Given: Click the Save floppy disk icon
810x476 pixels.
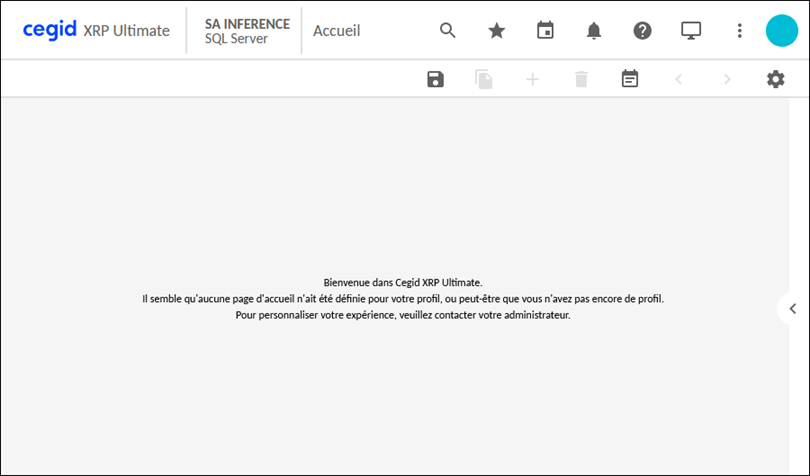Looking at the screenshot, I should coord(435,79).
